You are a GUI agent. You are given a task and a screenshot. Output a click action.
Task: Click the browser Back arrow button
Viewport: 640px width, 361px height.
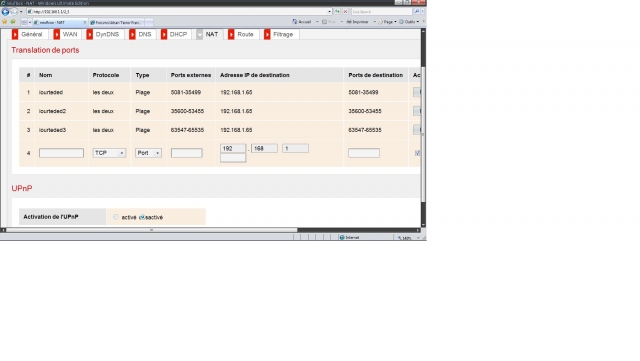pyautogui.click(x=5, y=12)
